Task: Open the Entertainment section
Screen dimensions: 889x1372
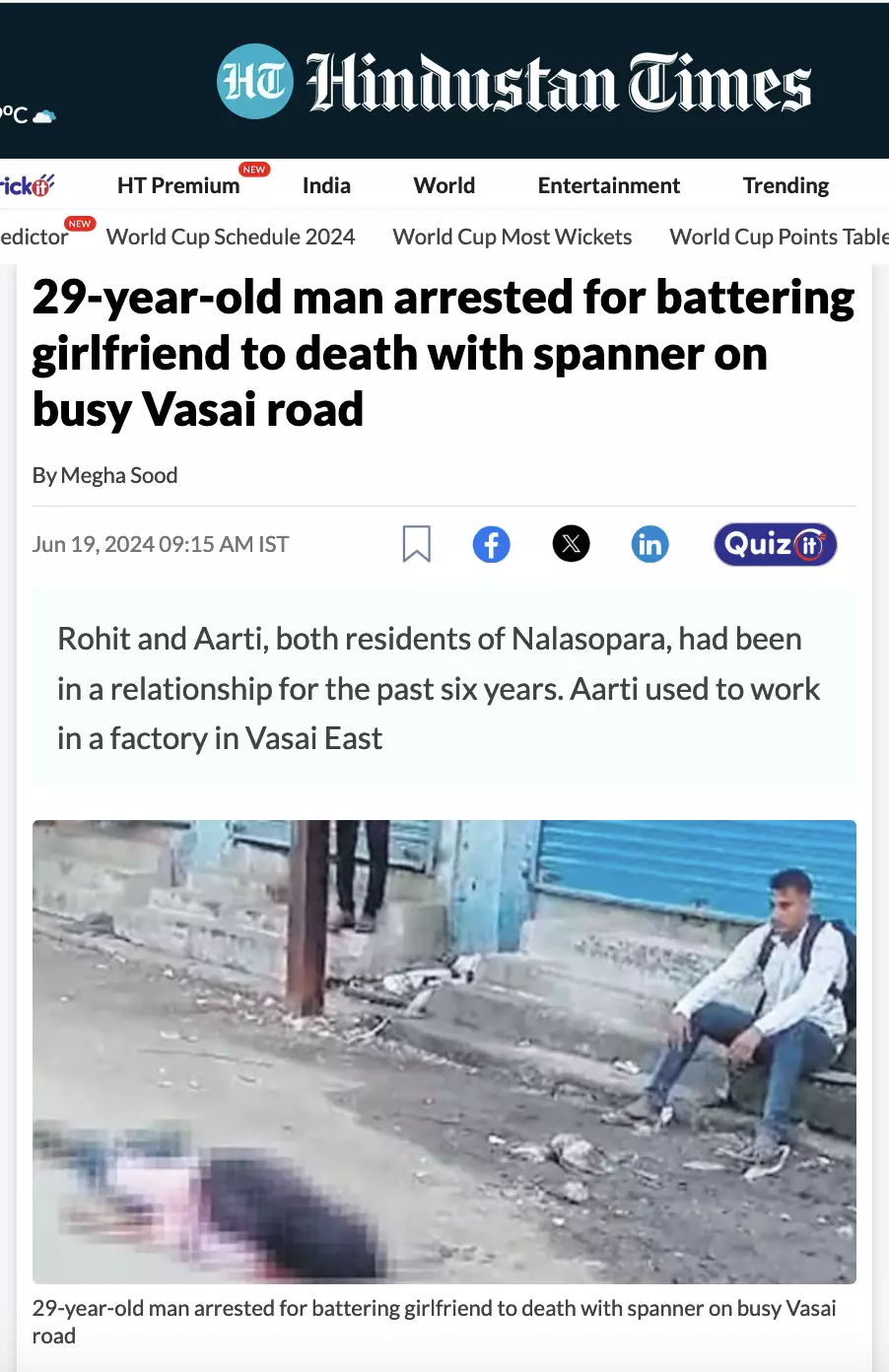Action: coord(609,185)
